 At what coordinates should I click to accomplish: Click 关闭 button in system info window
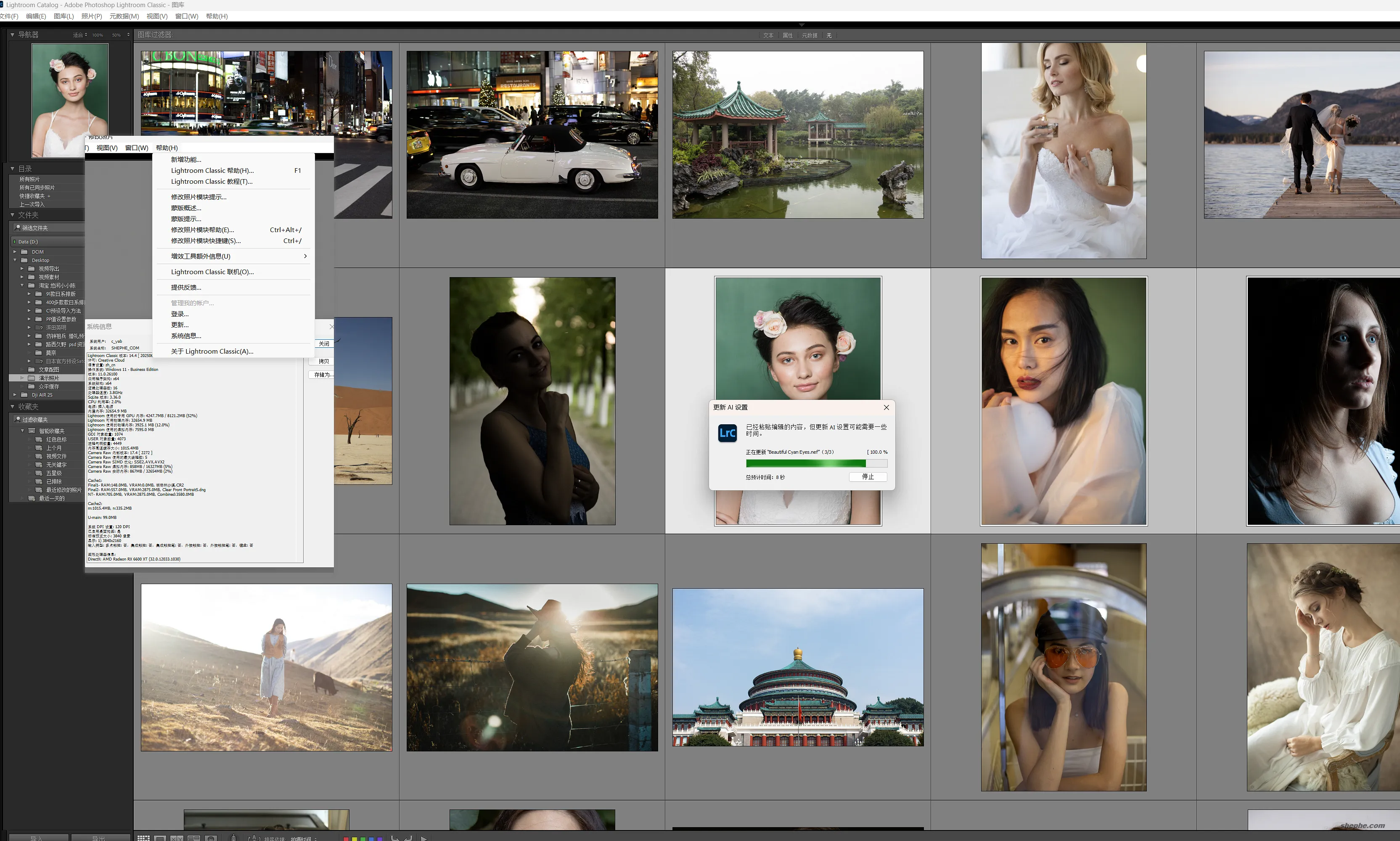pyautogui.click(x=324, y=344)
